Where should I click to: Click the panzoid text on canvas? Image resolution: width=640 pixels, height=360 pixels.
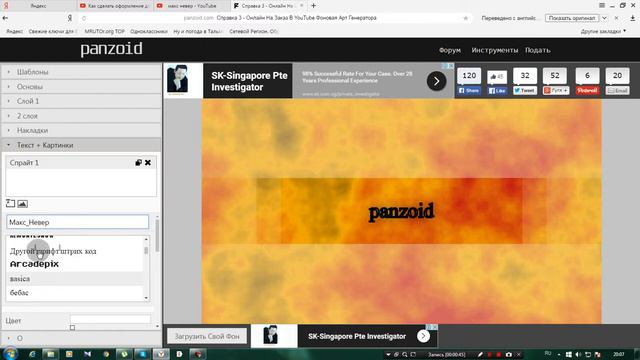pos(401,212)
